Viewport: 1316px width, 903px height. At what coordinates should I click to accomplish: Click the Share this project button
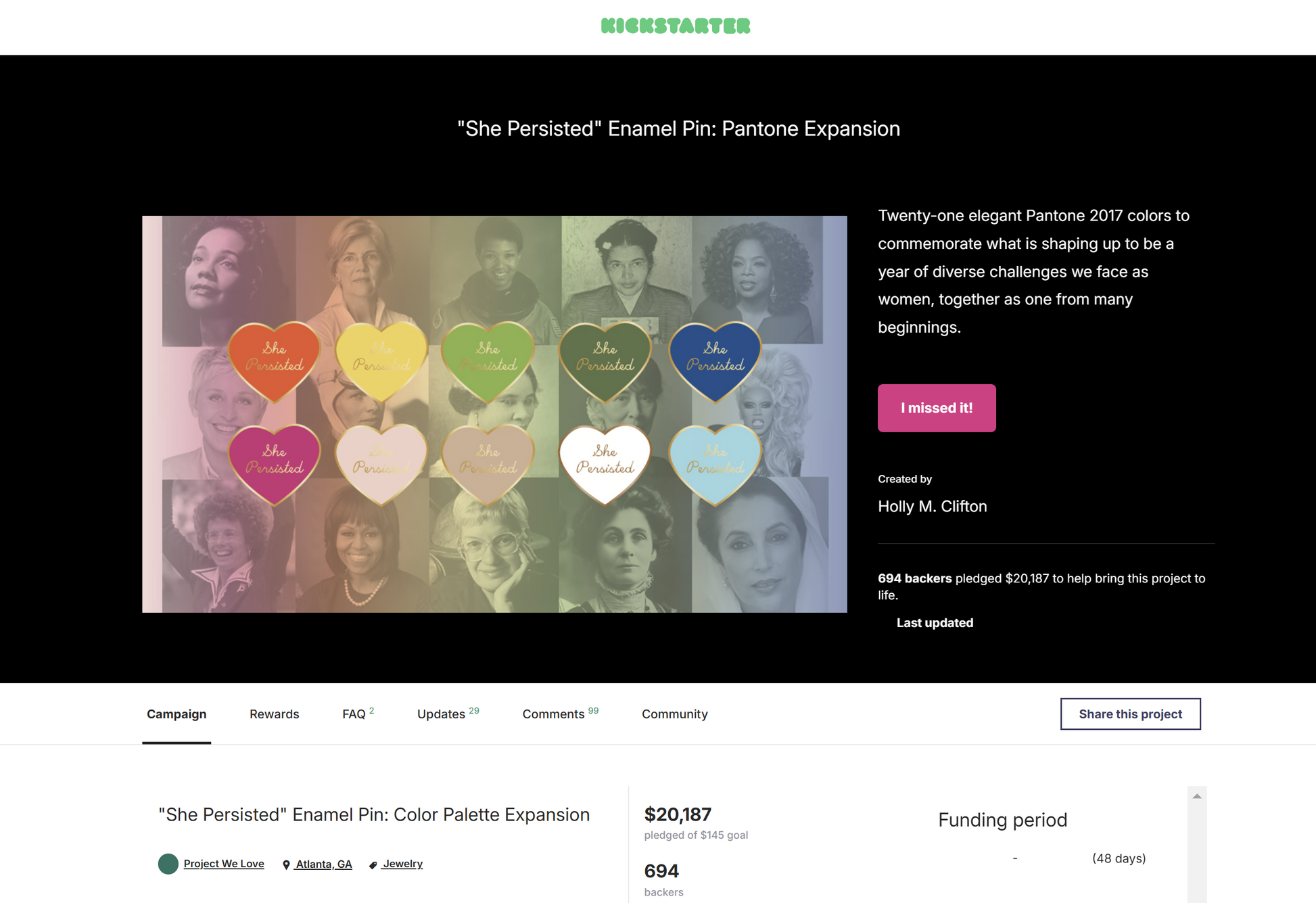coord(1130,714)
